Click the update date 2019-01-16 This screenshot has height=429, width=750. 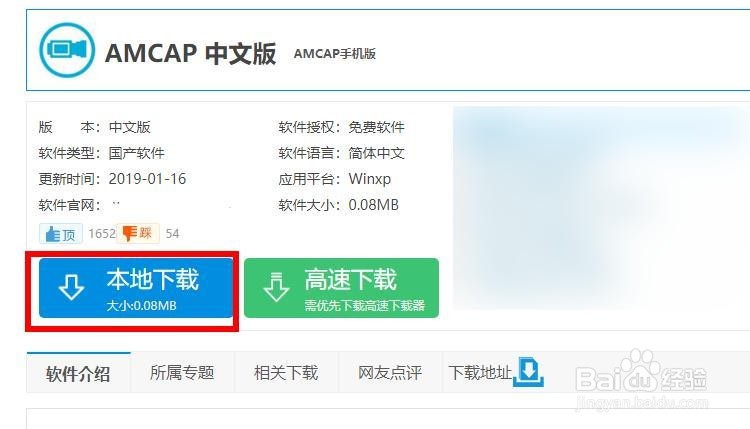[147, 179]
